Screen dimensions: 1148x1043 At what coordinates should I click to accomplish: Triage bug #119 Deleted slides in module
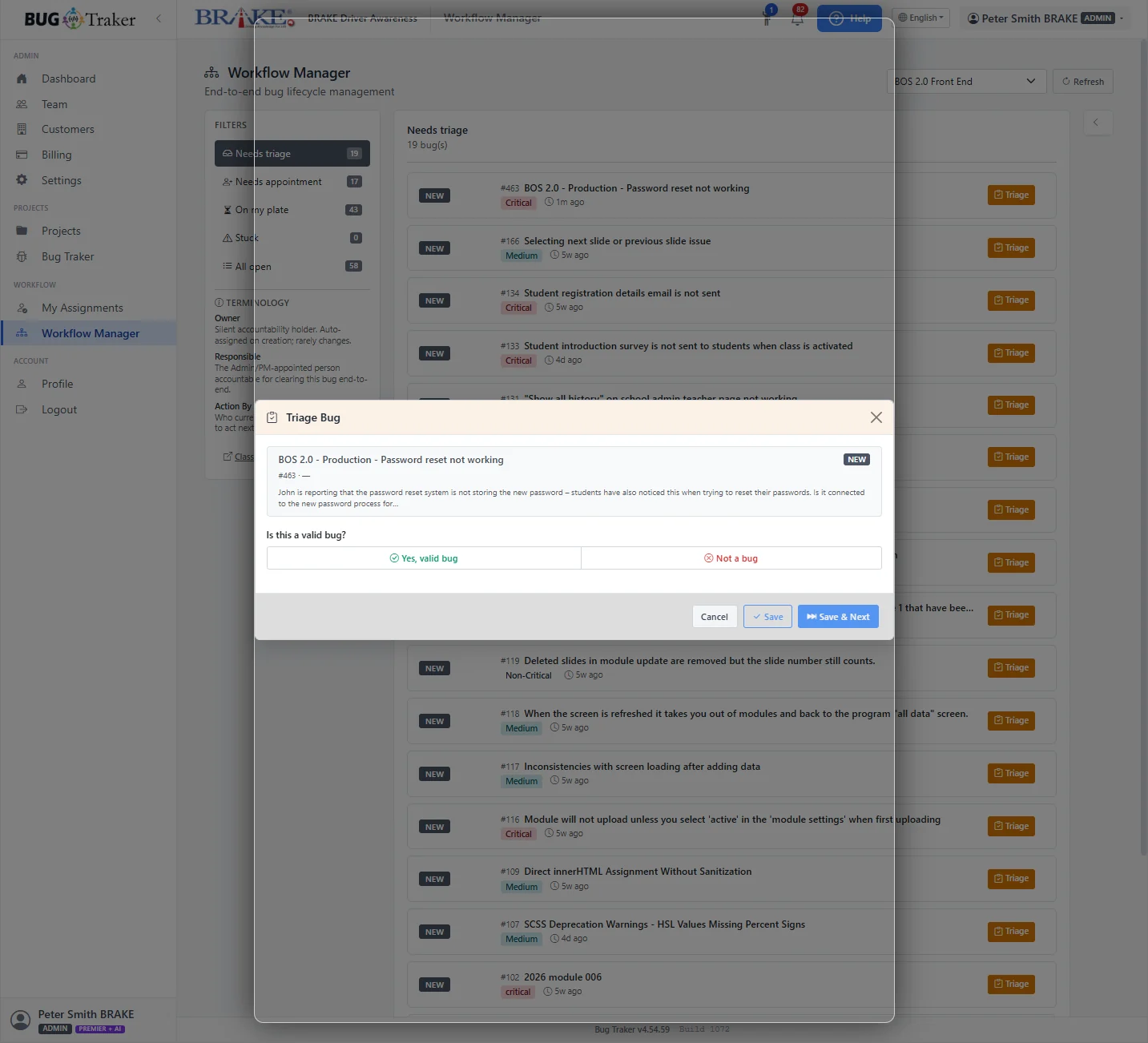[x=1011, y=668]
